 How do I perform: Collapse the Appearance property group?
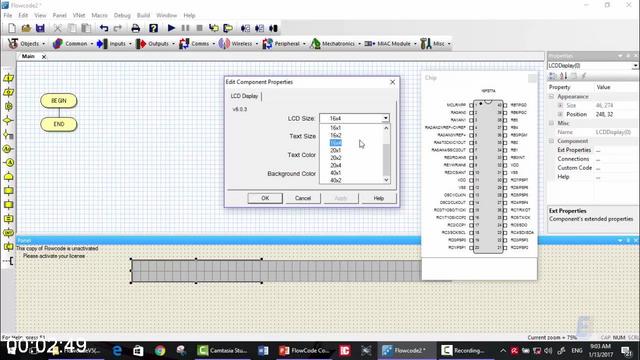pyautogui.click(x=551, y=97)
